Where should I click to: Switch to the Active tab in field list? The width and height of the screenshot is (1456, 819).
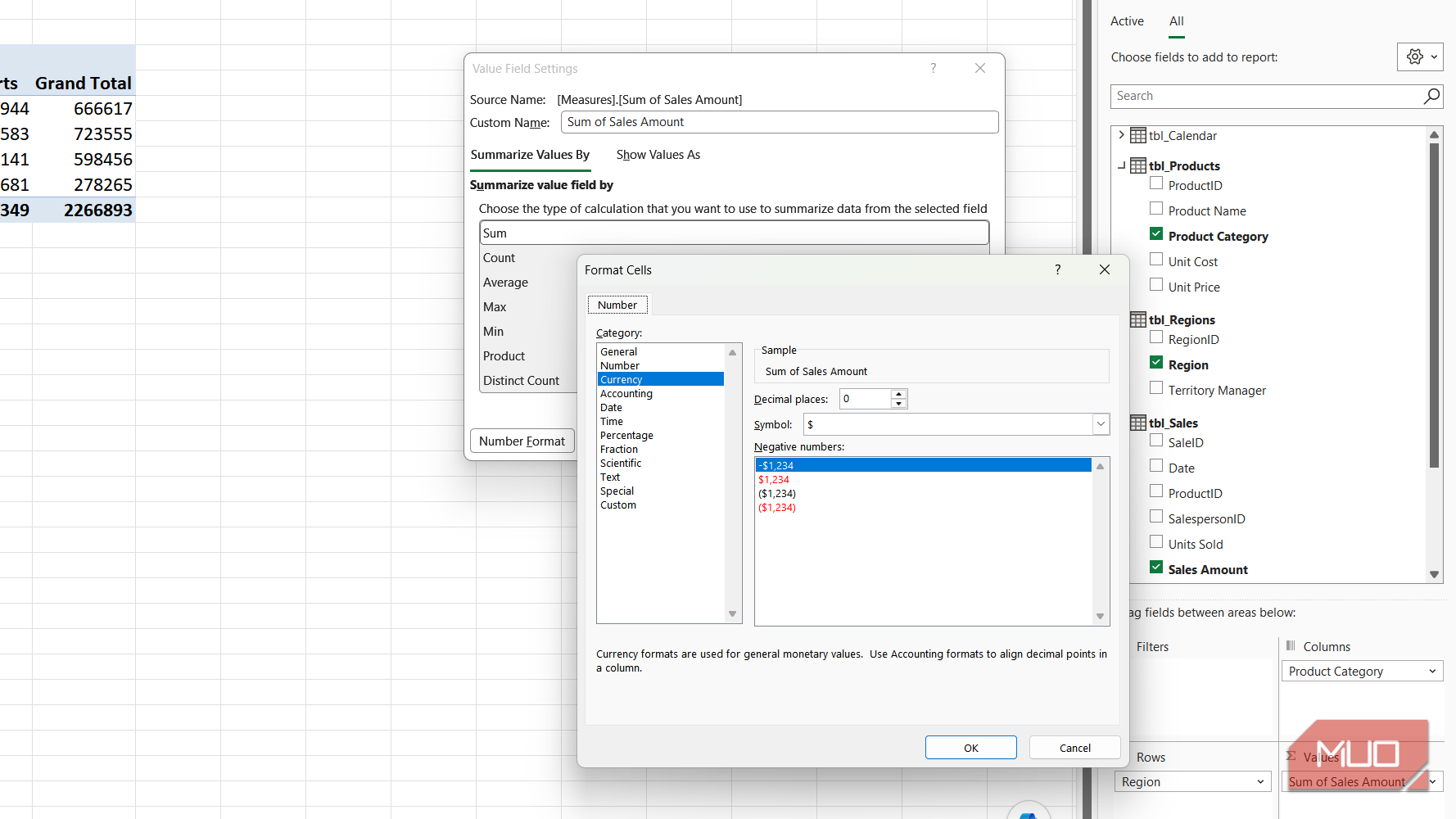(x=1127, y=21)
